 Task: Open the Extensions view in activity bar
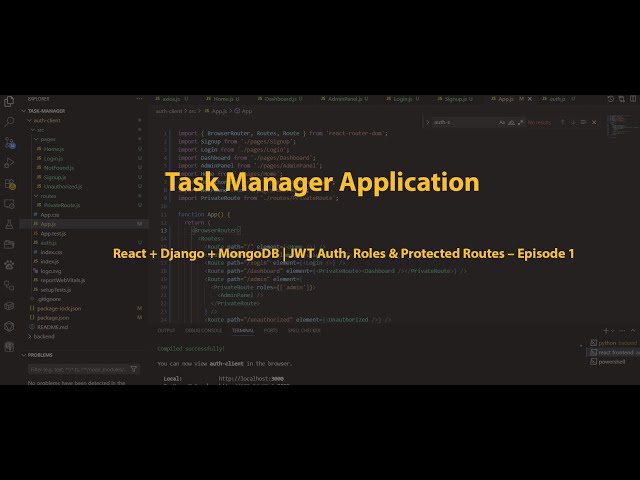point(9,184)
